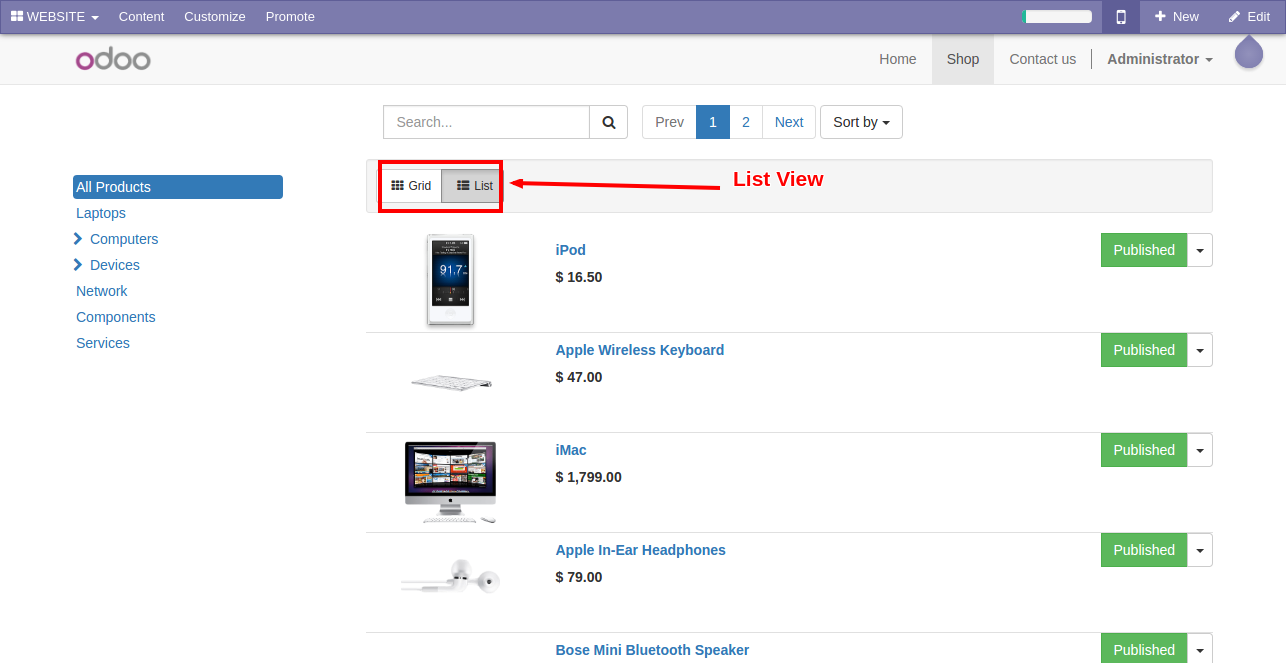Focus the Search input field
The height and width of the screenshot is (663, 1286).
pyautogui.click(x=486, y=122)
